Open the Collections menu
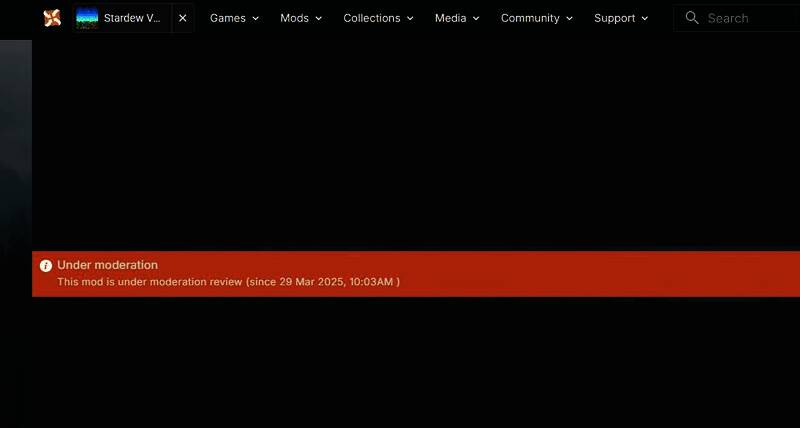 tap(371, 18)
